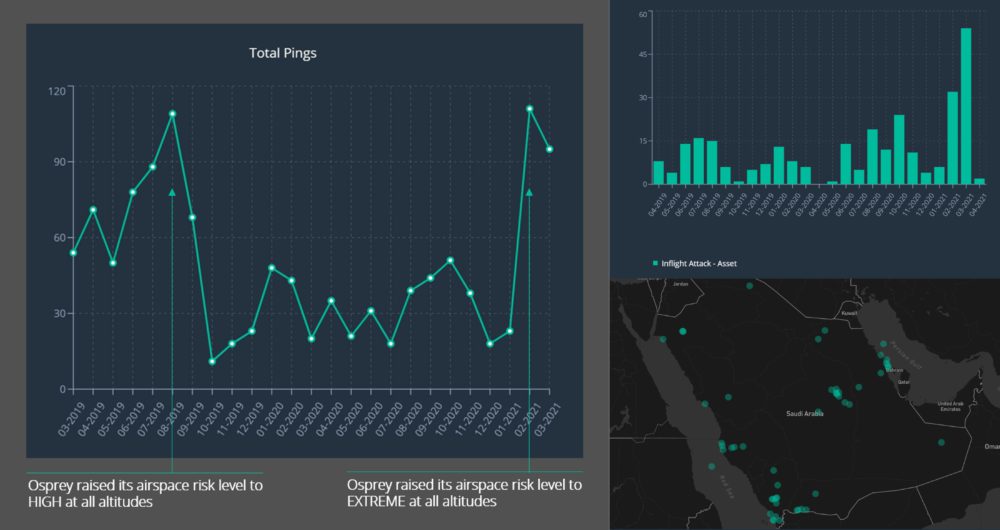Click the 07-2019 bar in bar chart
The width and height of the screenshot is (1000, 530).
pos(699,161)
